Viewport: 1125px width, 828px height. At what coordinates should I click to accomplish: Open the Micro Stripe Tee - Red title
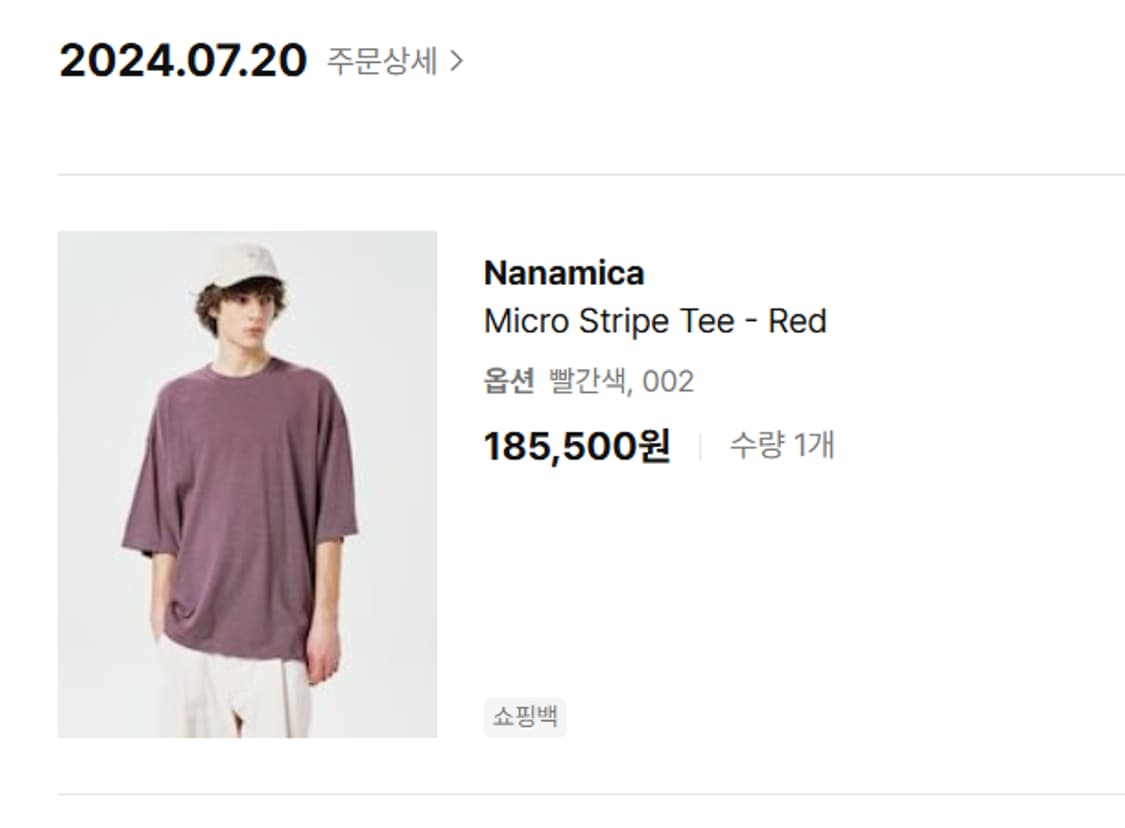[x=654, y=322]
